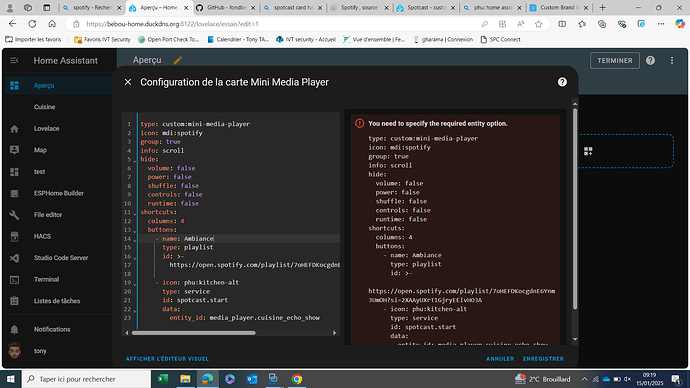This screenshot has width=690, height=388.
Task: Click ENREGISTRER to save the card
Action: pos(543,359)
